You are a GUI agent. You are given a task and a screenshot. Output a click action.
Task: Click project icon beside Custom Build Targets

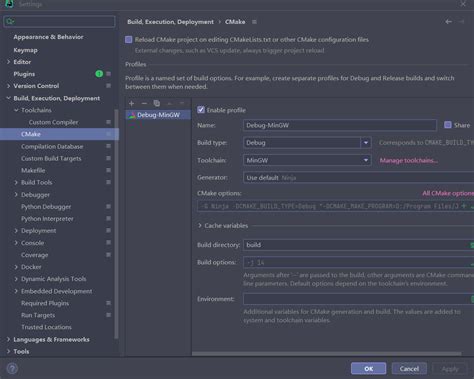pyautogui.click(x=109, y=158)
